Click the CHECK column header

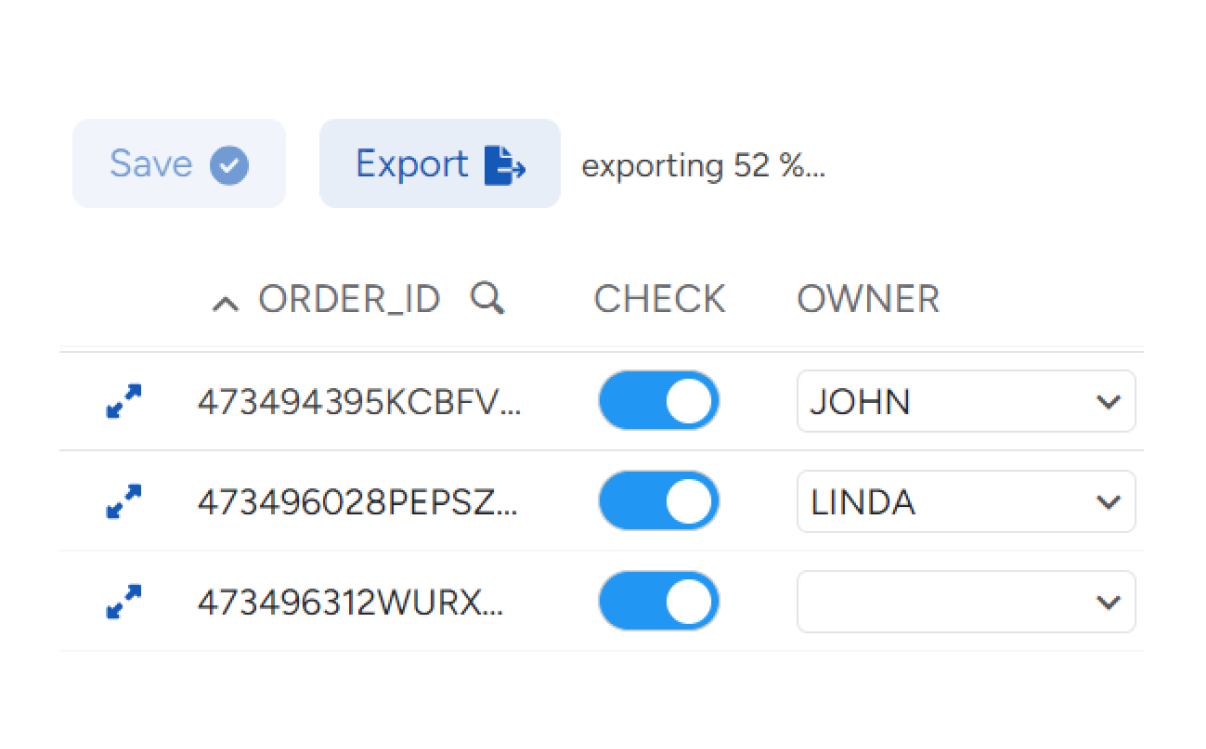tap(659, 299)
